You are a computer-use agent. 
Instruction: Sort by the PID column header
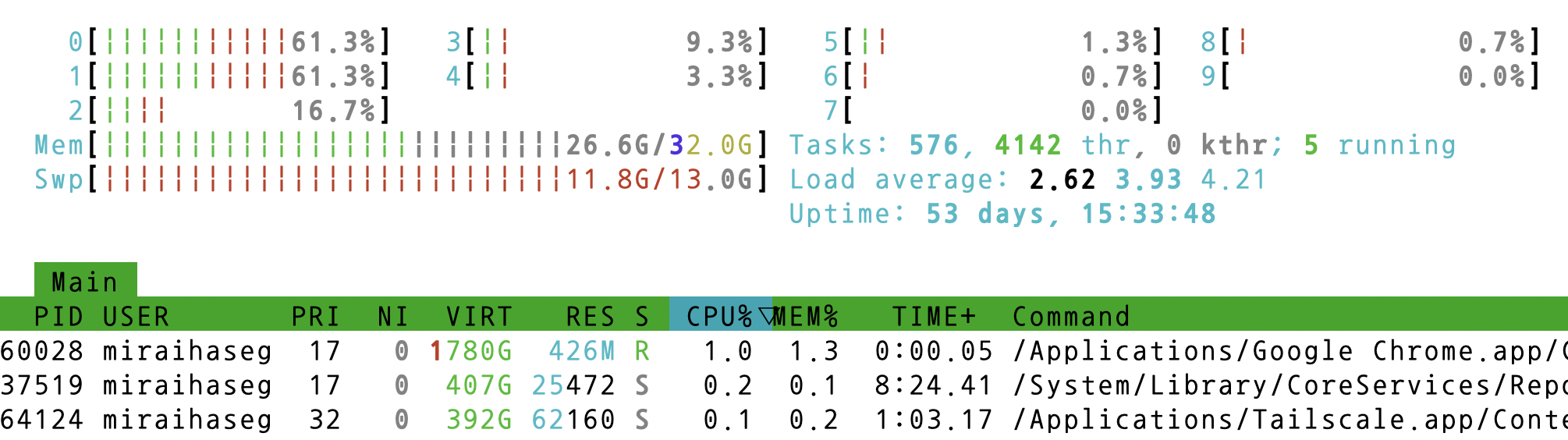point(59,316)
